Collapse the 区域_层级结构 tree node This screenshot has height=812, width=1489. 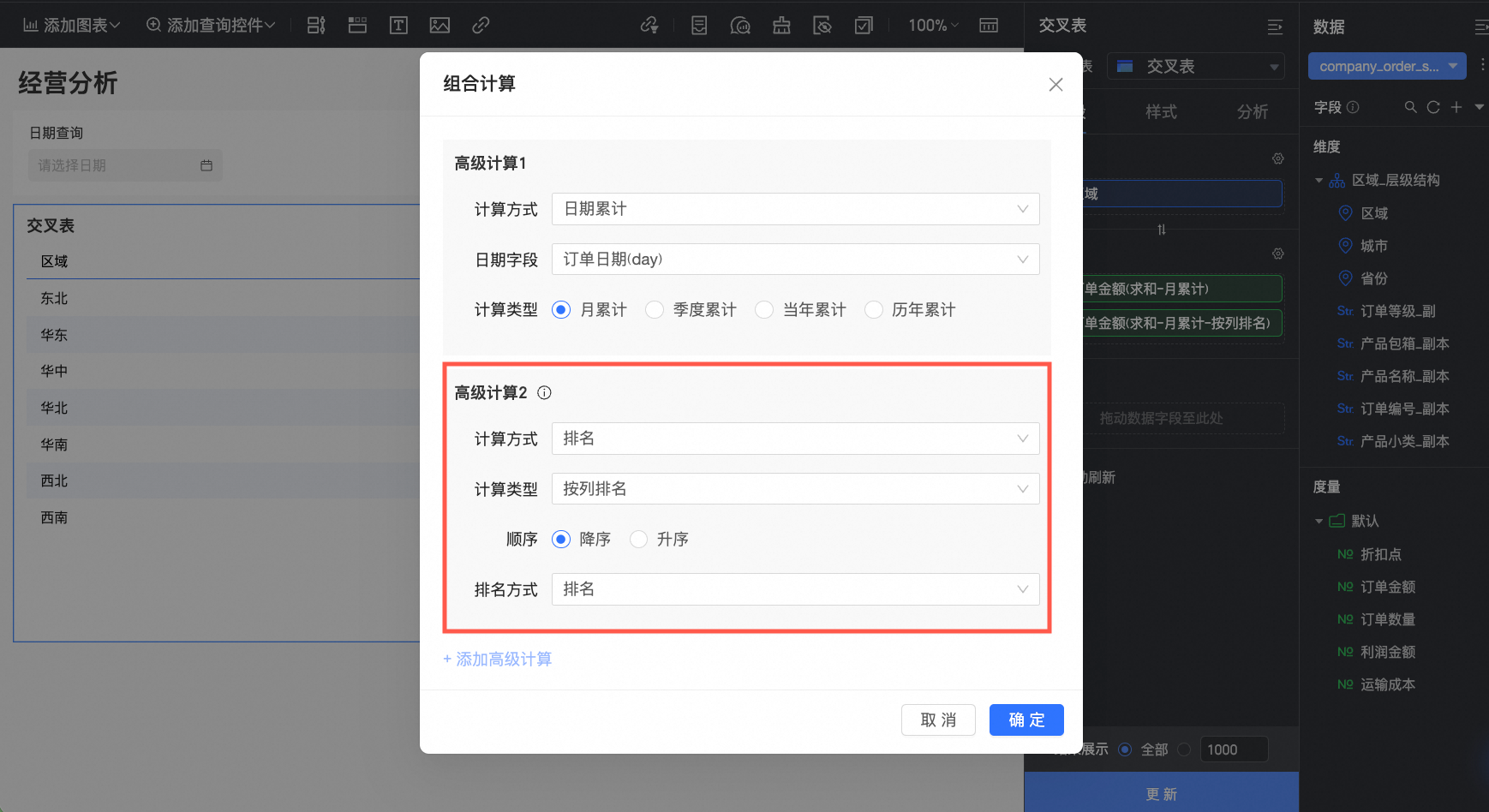(x=1319, y=181)
